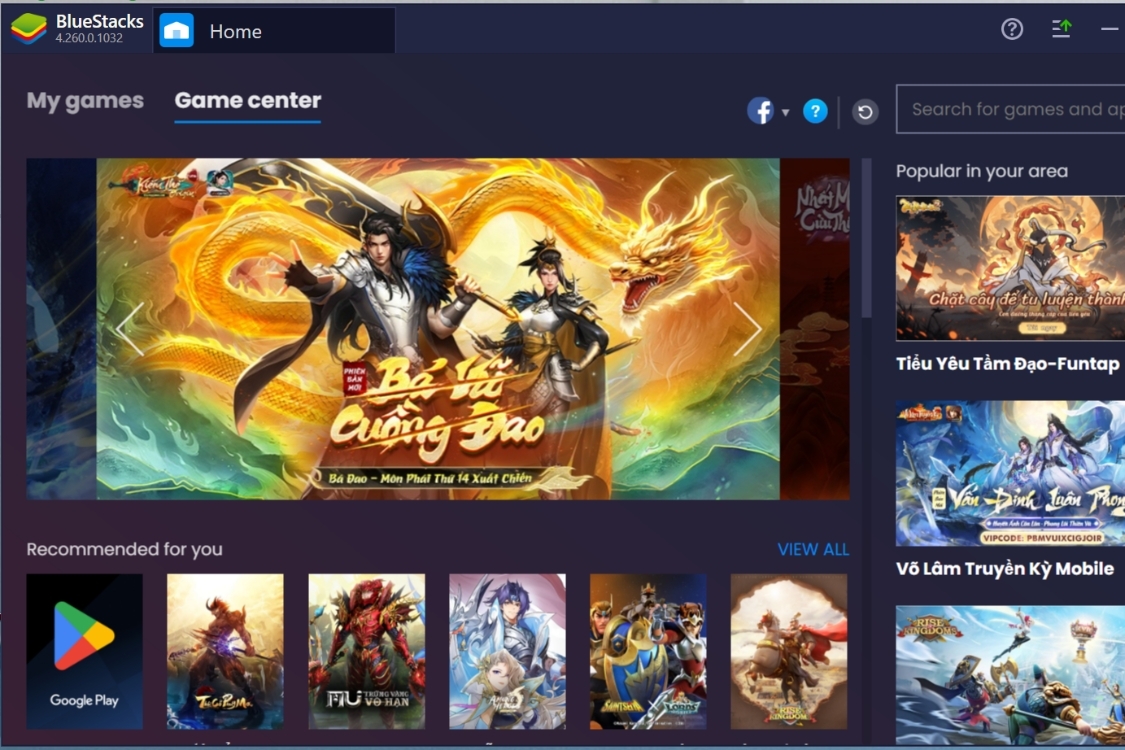
Task: Click the next banner preview on the right edge
Action: tap(815, 329)
